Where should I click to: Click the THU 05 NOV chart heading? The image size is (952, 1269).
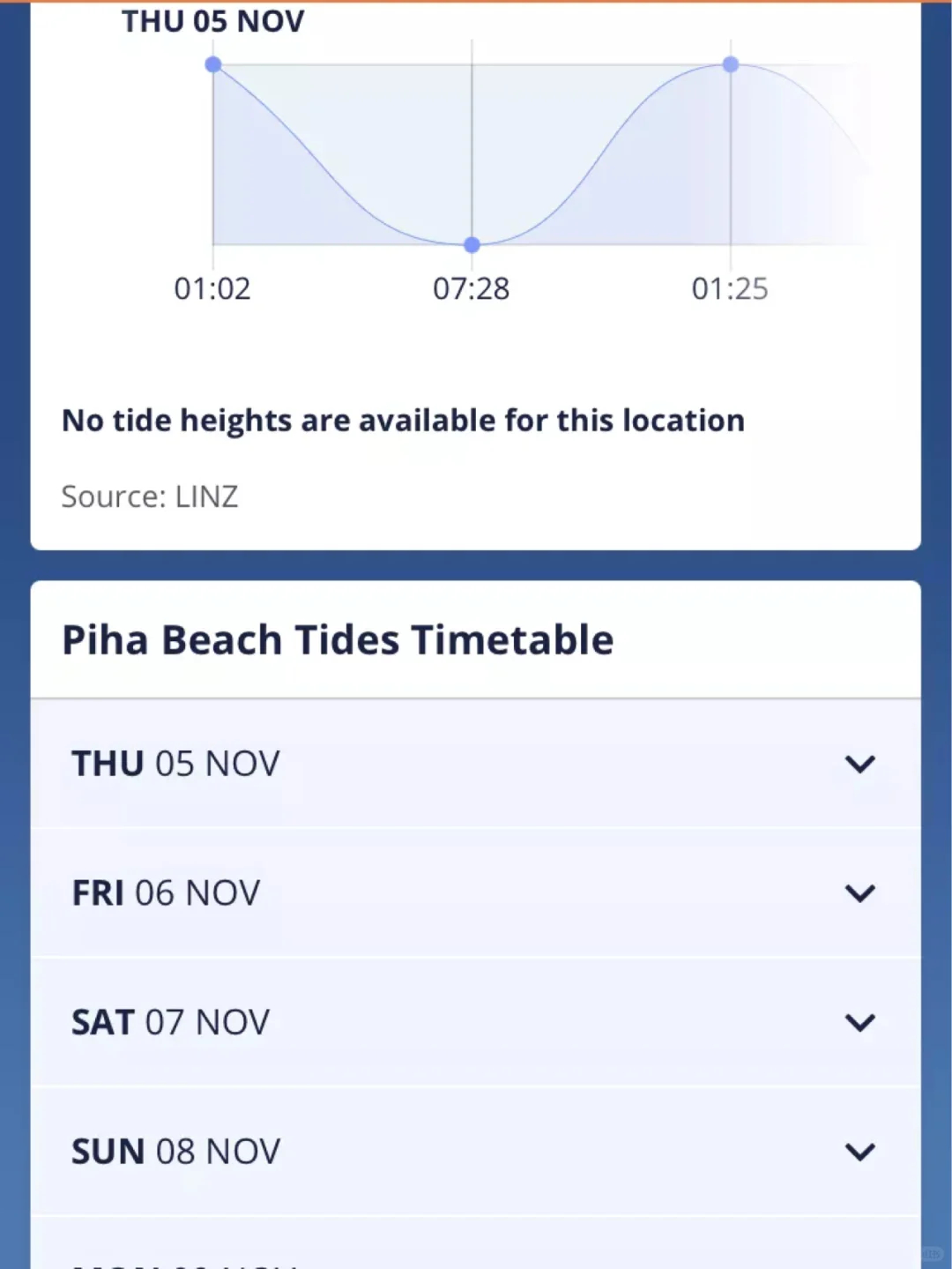click(x=212, y=21)
